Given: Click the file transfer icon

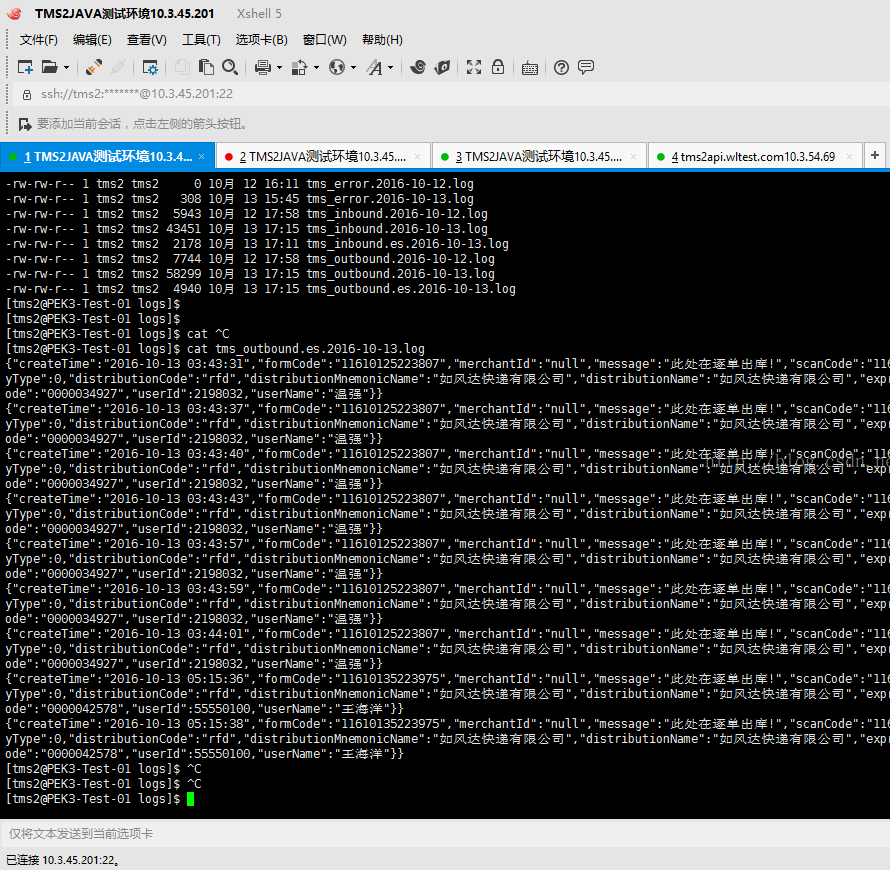Looking at the screenshot, I should pyautogui.click(x=299, y=68).
